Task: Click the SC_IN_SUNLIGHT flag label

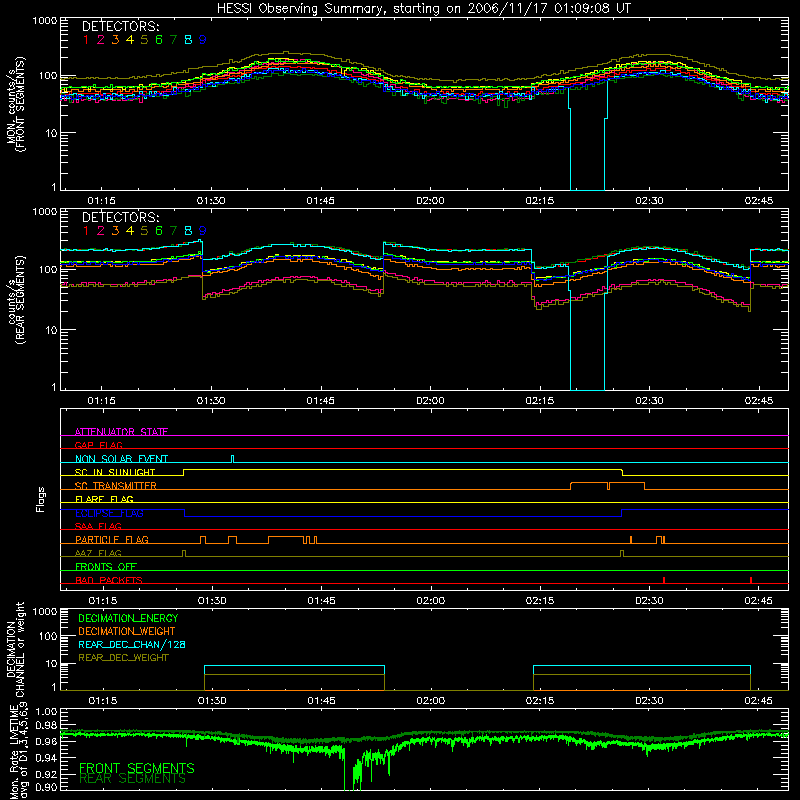Action: 115,472
